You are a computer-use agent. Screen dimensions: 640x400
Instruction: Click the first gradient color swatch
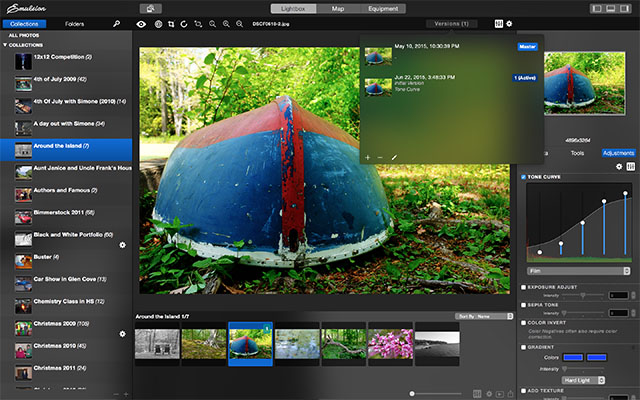[573, 358]
